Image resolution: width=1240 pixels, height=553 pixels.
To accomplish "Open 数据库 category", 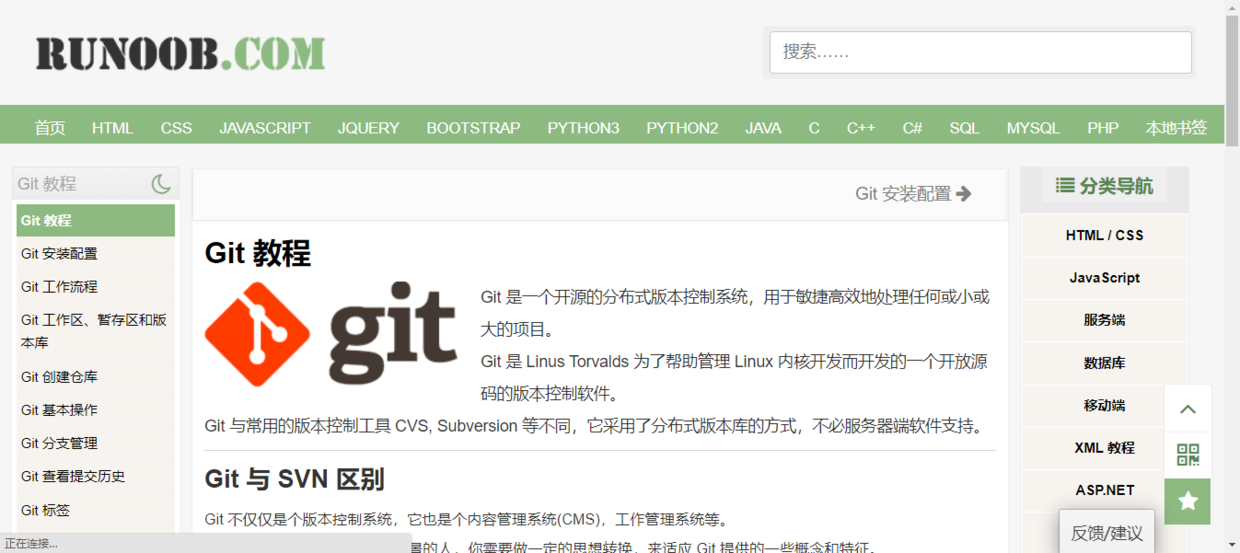I will pyautogui.click(x=1104, y=363).
